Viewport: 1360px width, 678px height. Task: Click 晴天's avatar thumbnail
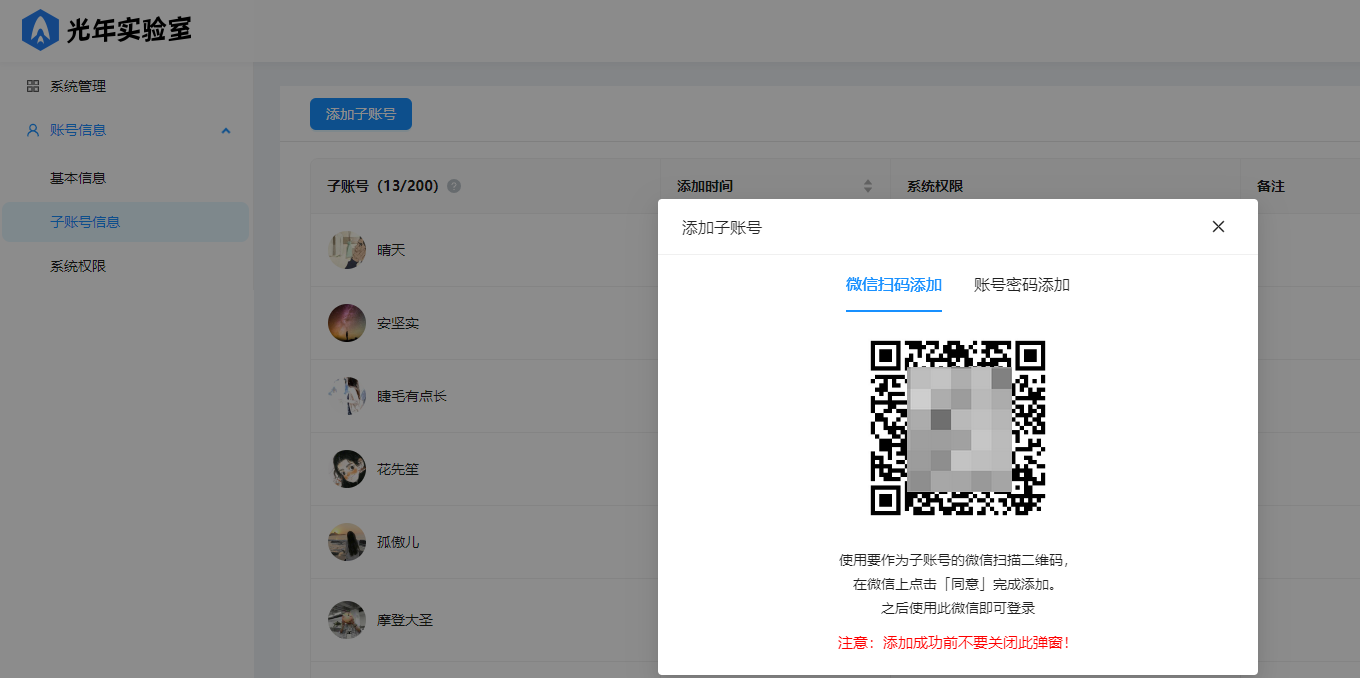pos(347,250)
